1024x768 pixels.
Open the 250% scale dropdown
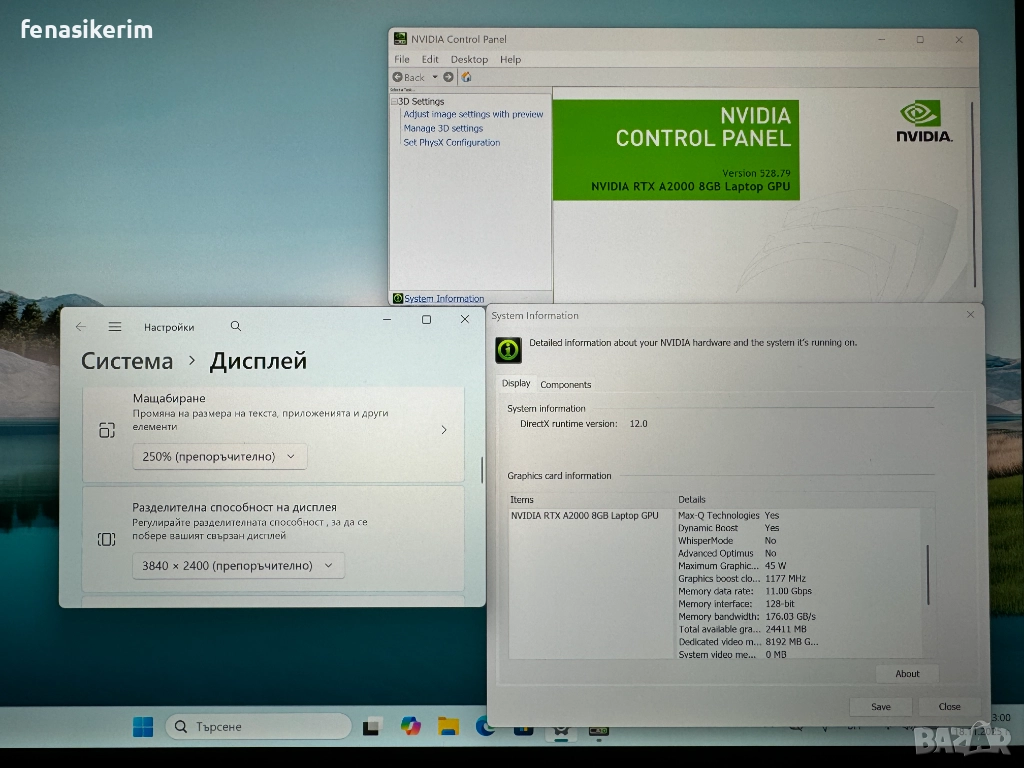pyautogui.click(x=220, y=456)
